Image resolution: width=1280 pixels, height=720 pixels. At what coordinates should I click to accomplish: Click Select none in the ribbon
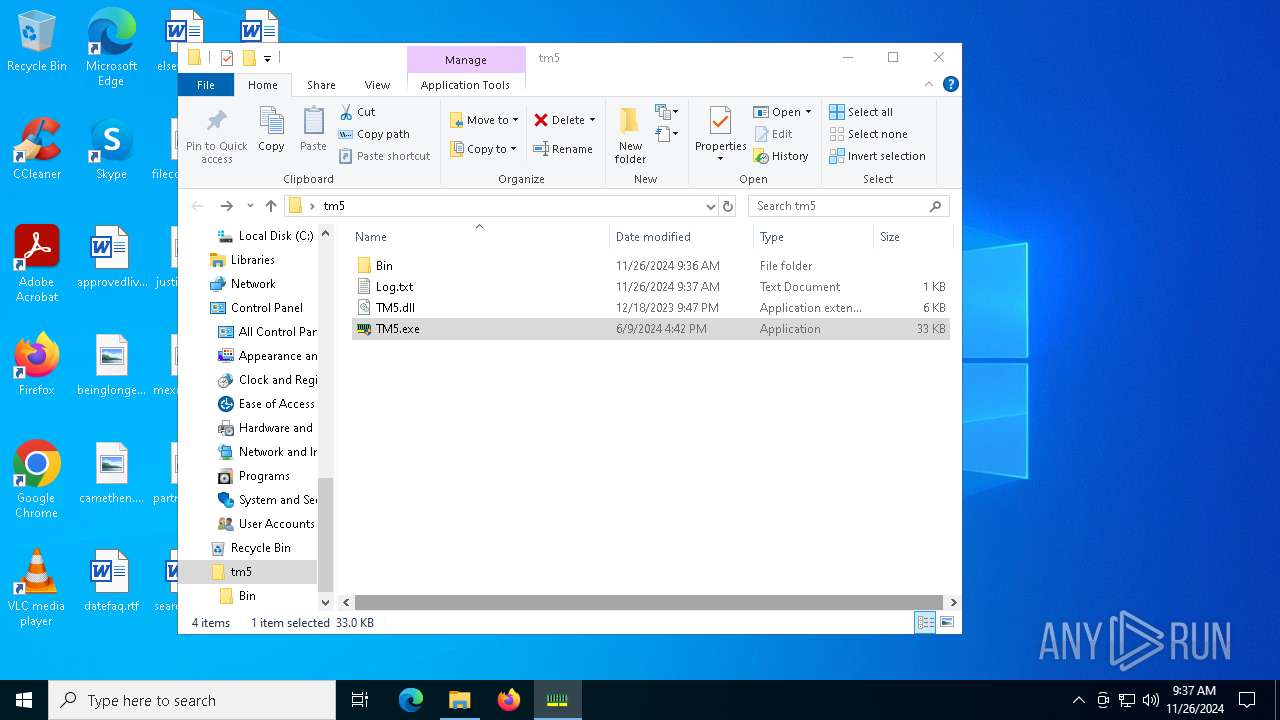tap(868, 134)
